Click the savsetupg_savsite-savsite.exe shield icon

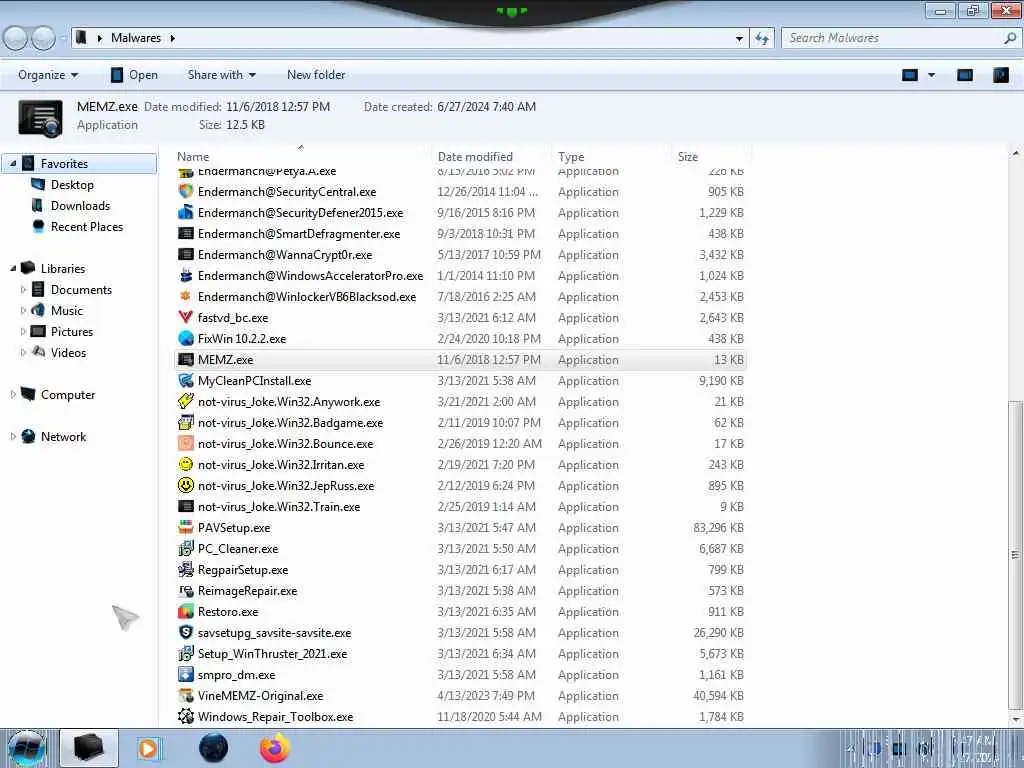click(185, 633)
